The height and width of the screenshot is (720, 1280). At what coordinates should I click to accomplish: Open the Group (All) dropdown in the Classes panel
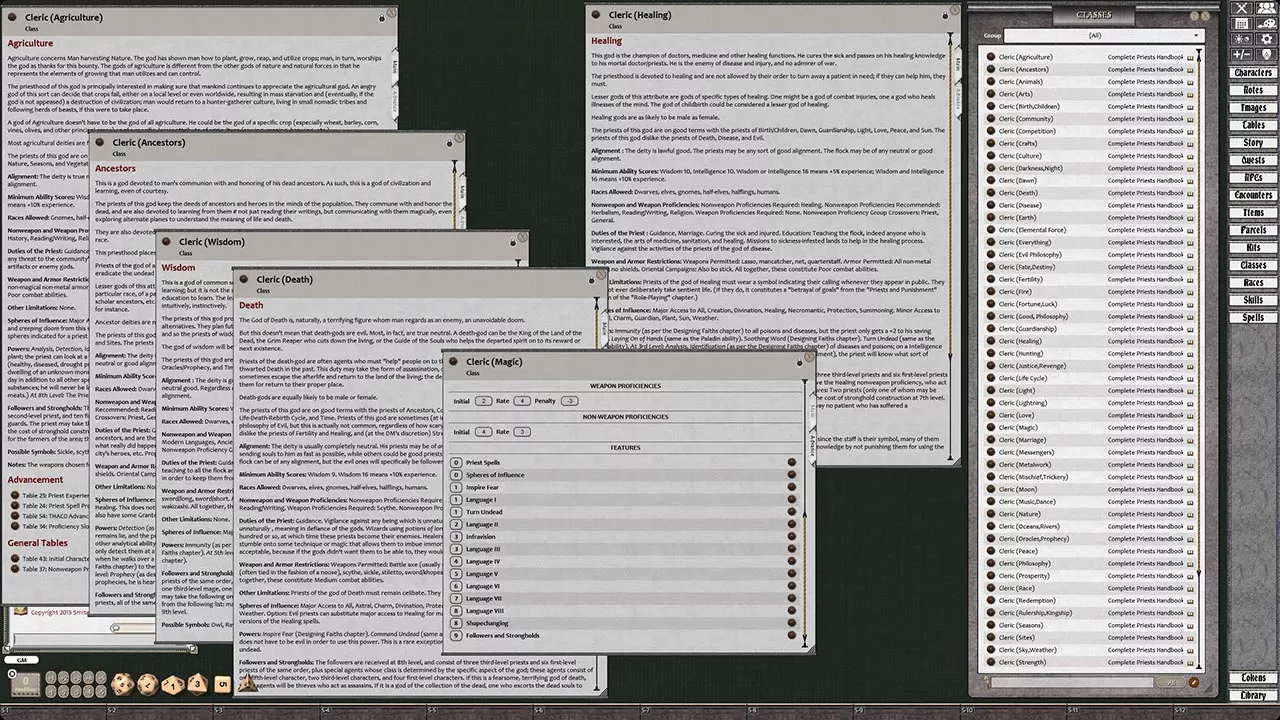point(1102,35)
